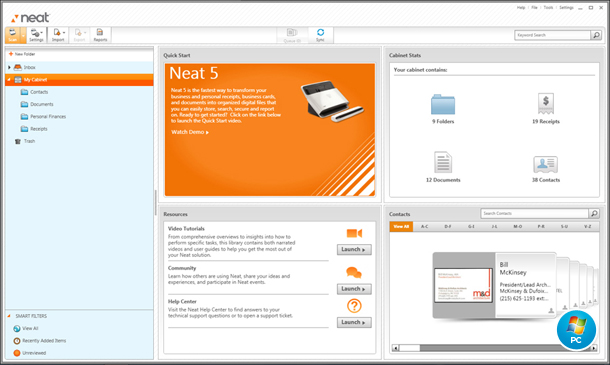Launch Video Tutorials

tap(354, 249)
